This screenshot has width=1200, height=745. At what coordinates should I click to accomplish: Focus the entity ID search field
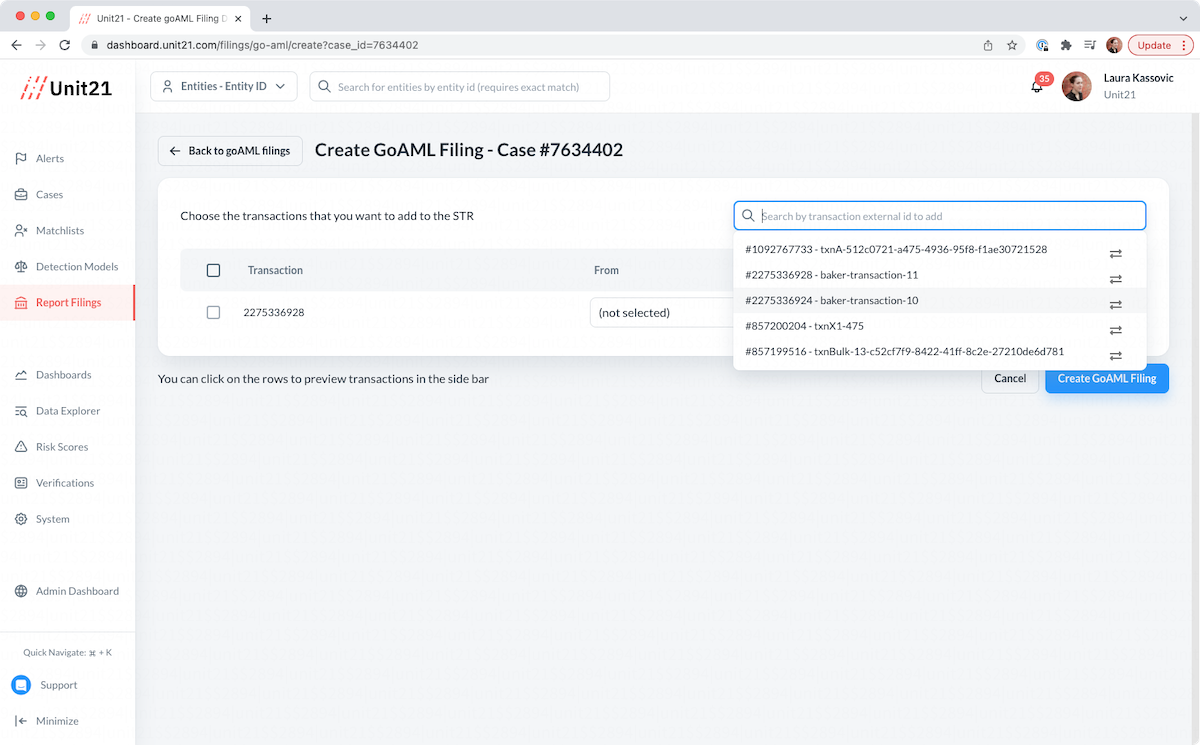click(x=459, y=87)
